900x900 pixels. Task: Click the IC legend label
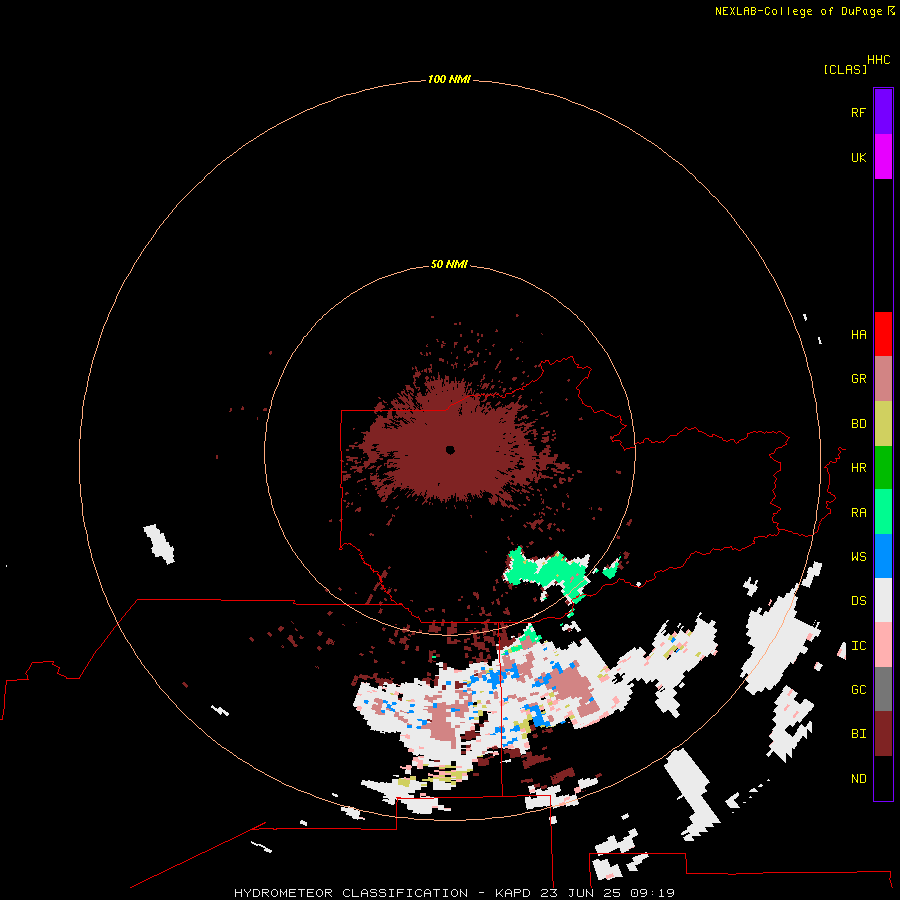858,646
